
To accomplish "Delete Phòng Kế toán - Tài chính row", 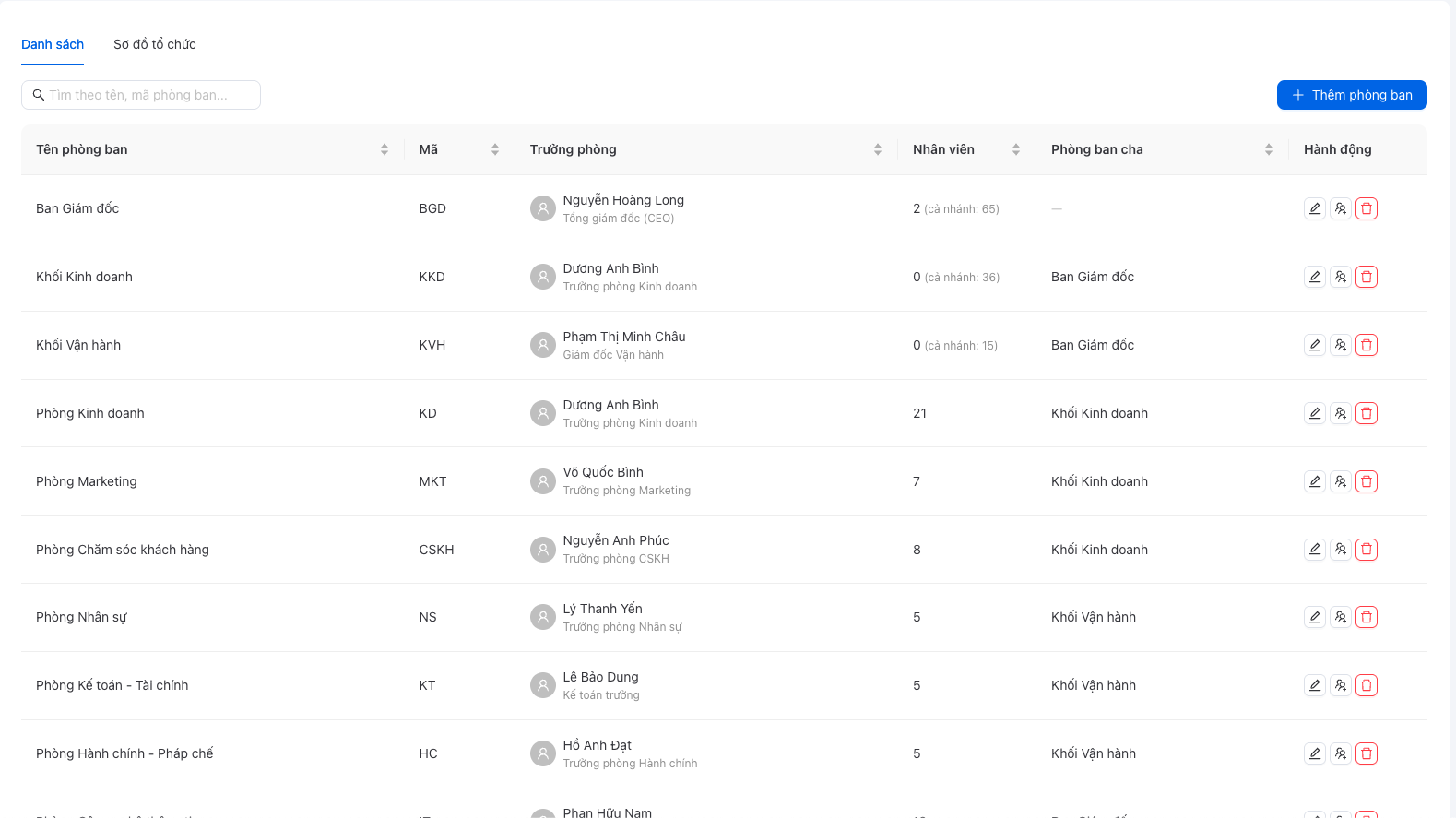I will coord(1367,685).
